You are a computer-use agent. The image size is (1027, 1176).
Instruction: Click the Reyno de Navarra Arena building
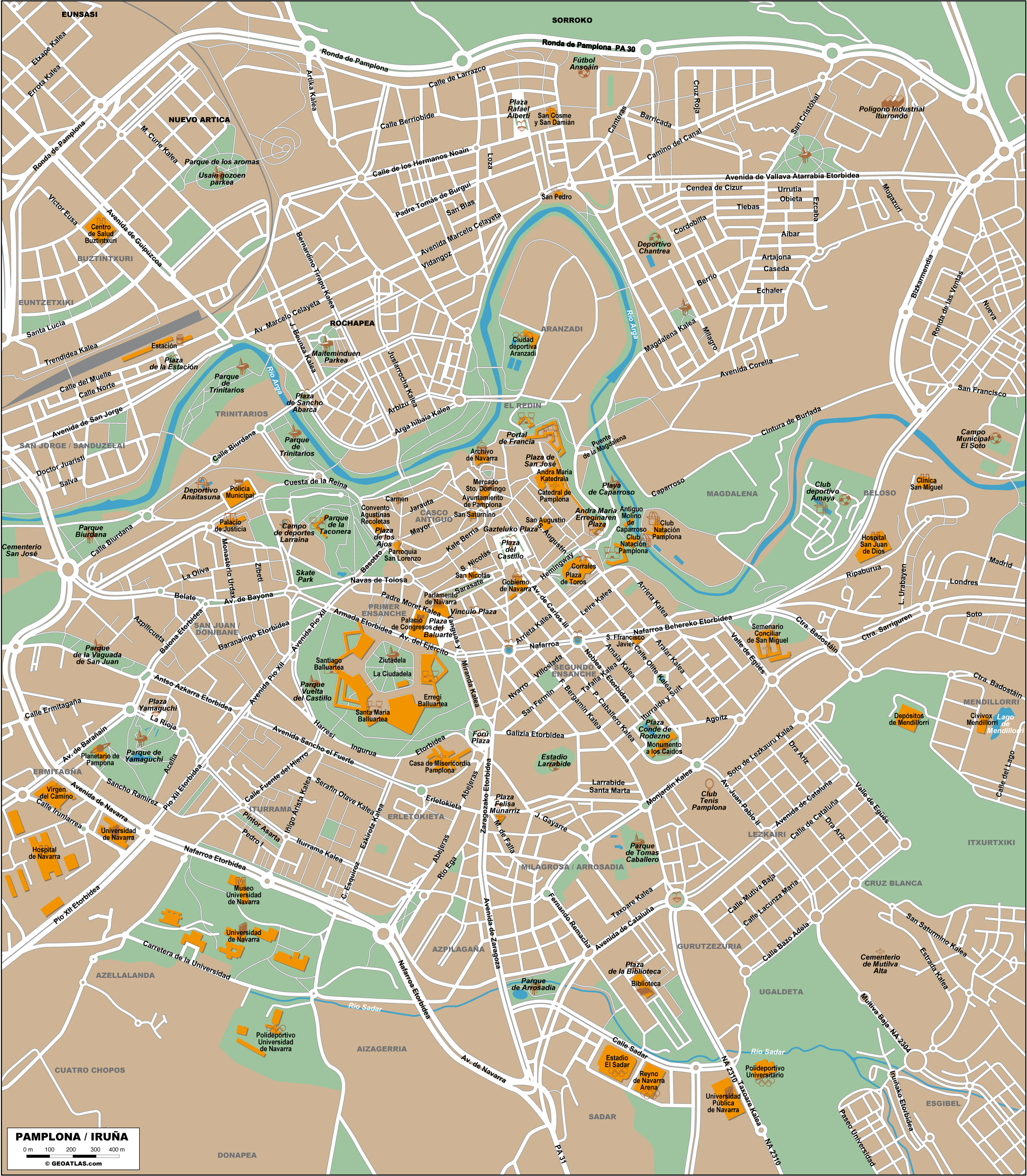[649, 1081]
